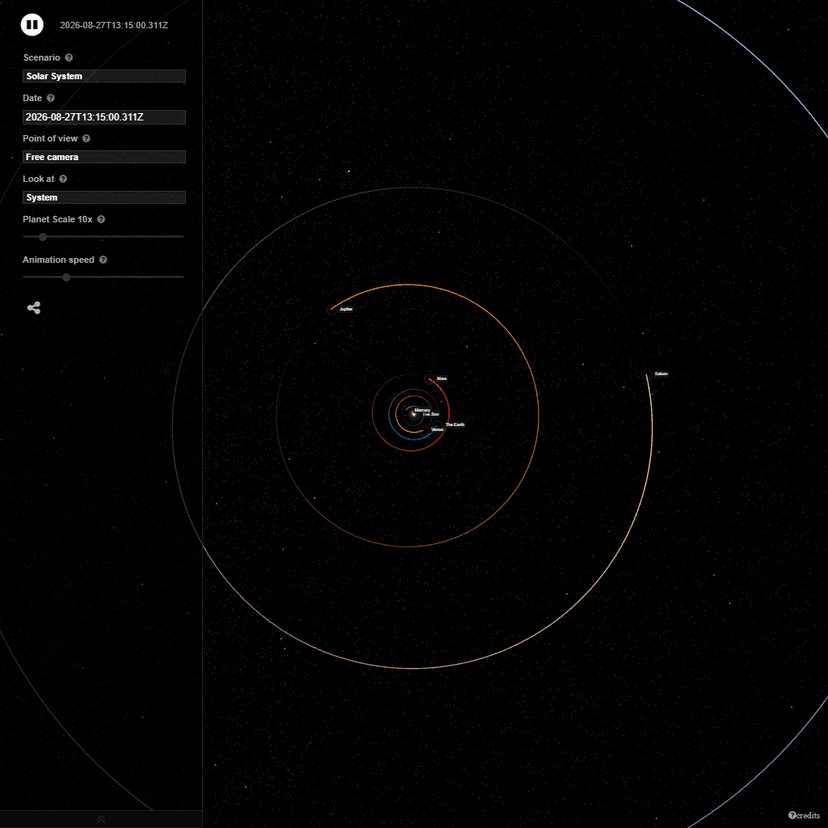Open the Scenario selector showing Solar System
Image resolution: width=828 pixels, height=828 pixels.
coord(103,76)
